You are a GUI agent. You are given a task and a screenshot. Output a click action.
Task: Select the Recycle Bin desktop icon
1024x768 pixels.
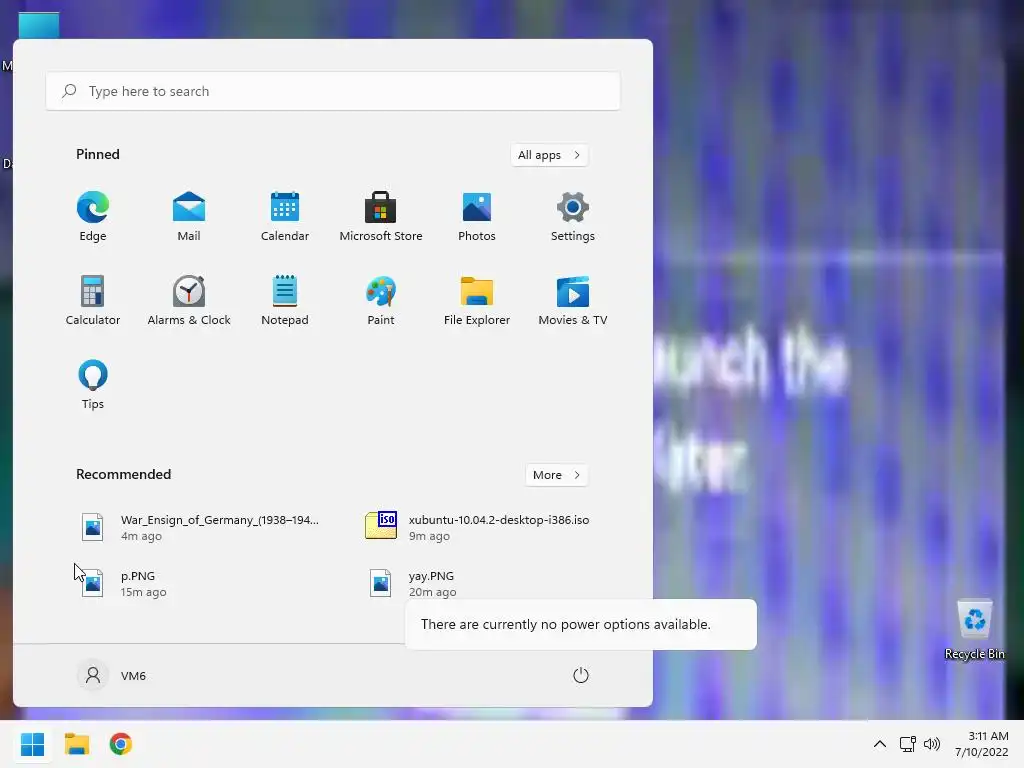point(974,630)
